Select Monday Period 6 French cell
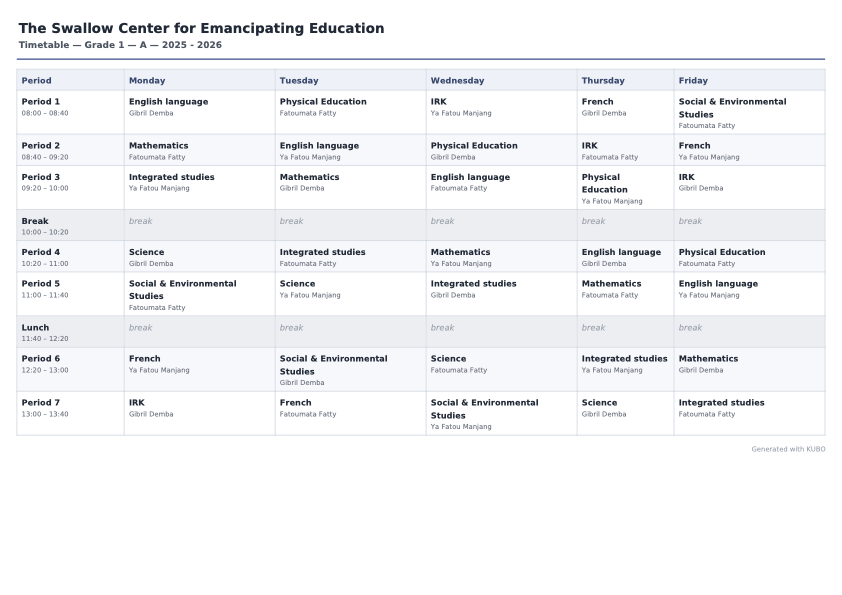This screenshot has width=842, height=595. (x=200, y=369)
